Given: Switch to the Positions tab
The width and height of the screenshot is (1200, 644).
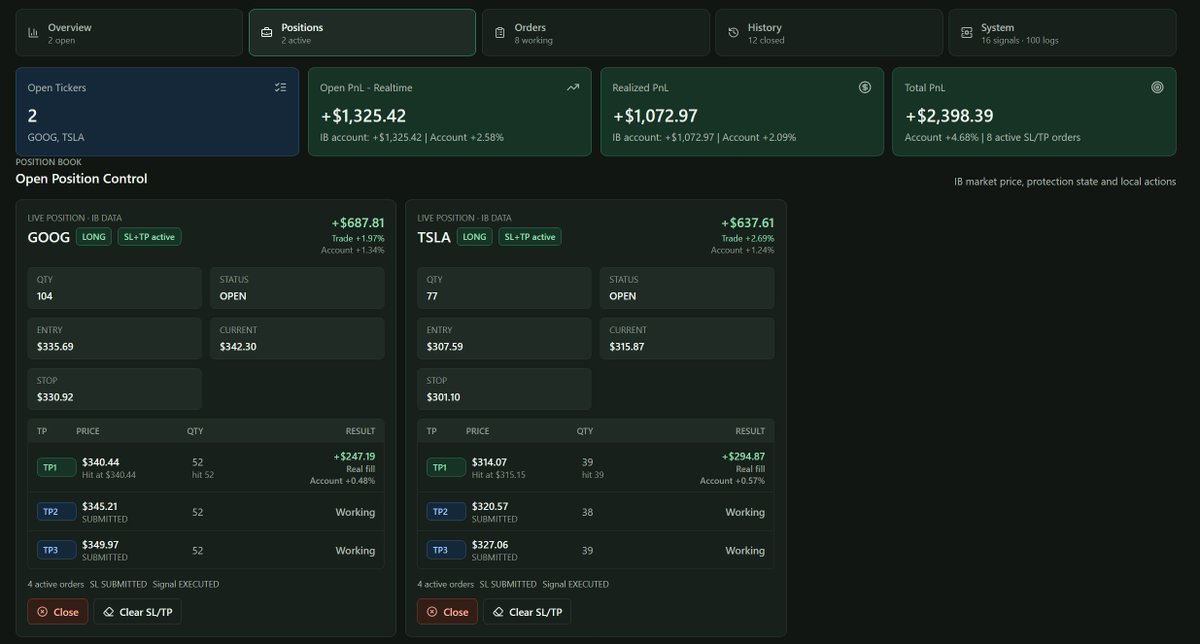Looking at the screenshot, I should (x=362, y=33).
